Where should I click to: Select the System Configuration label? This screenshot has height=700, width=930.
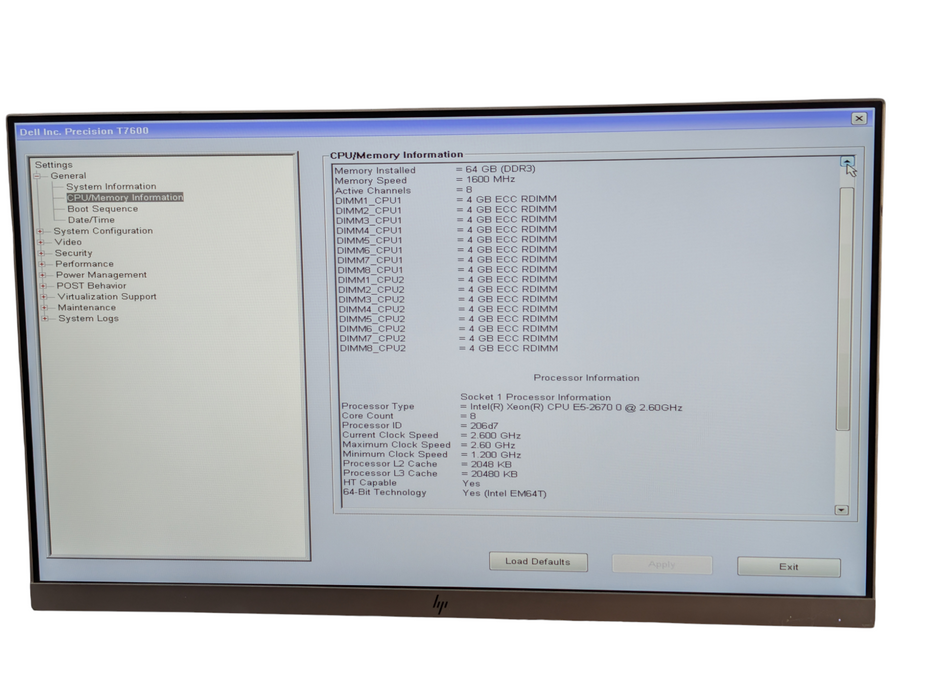point(103,231)
